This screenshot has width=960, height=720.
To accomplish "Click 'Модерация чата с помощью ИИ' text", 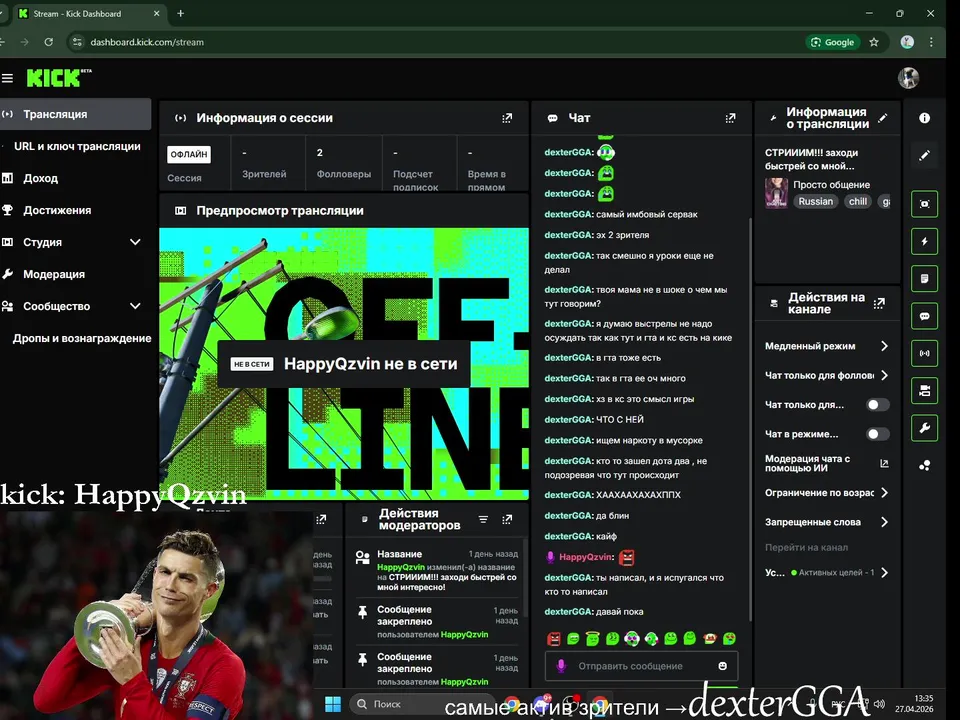I will [808, 463].
